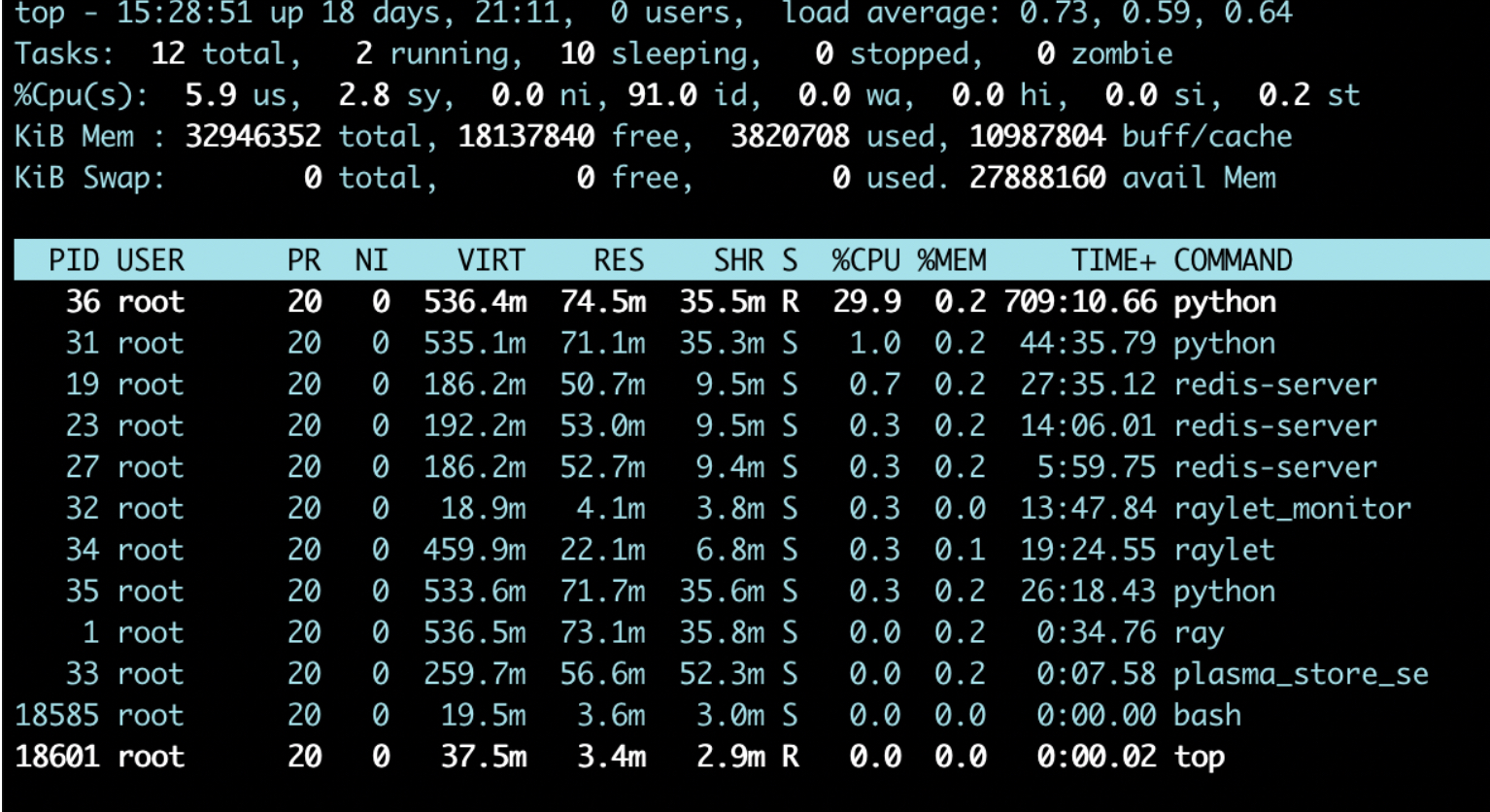This screenshot has height=812, width=1490.
Task: Click the 536.4m VIRT value
Action: [x=475, y=302]
